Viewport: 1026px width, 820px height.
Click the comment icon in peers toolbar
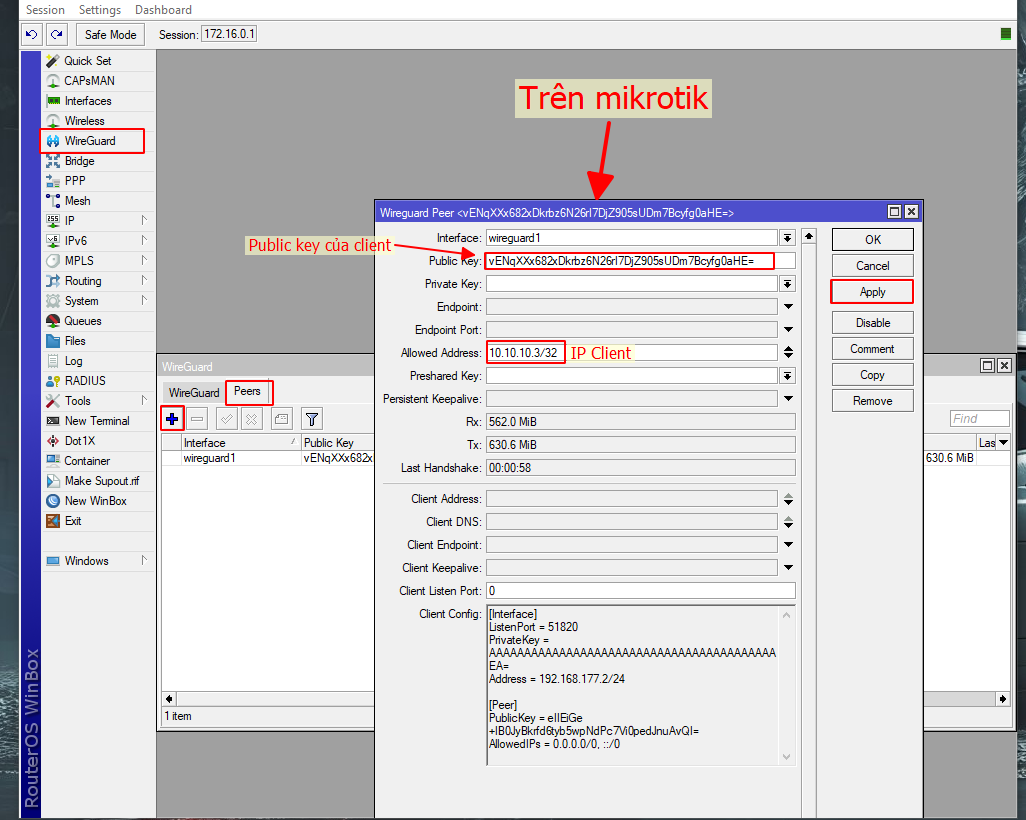tap(282, 419)
